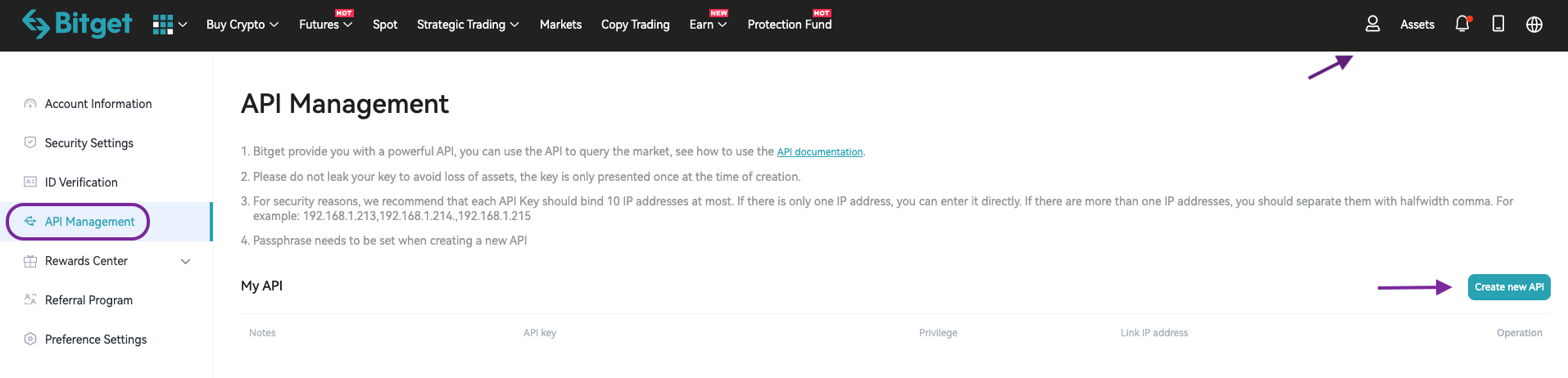Go to the Markets page
The image size is (1568, 378).
[560, 25]
